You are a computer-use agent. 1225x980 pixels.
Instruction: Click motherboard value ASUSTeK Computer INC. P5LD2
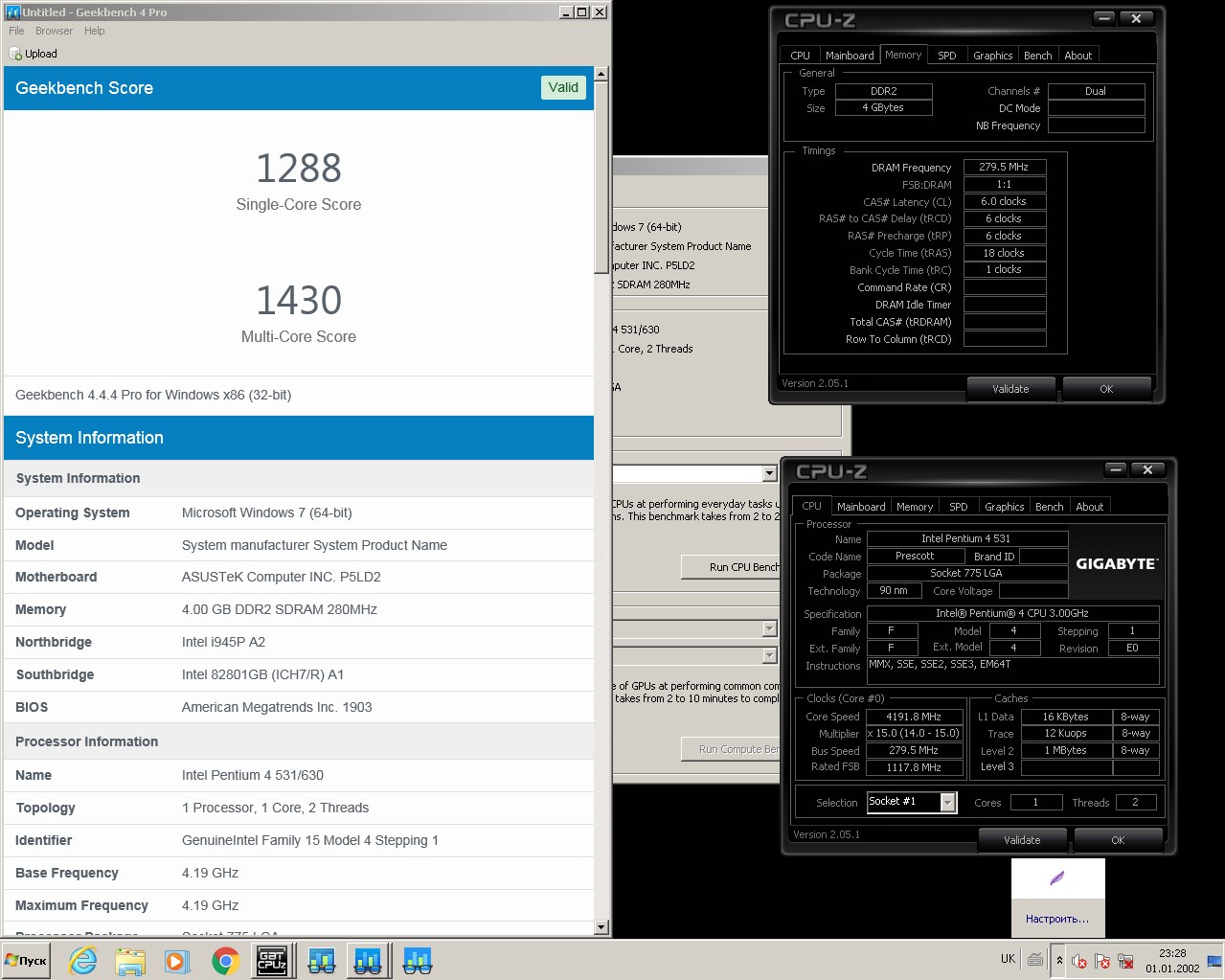282,577
